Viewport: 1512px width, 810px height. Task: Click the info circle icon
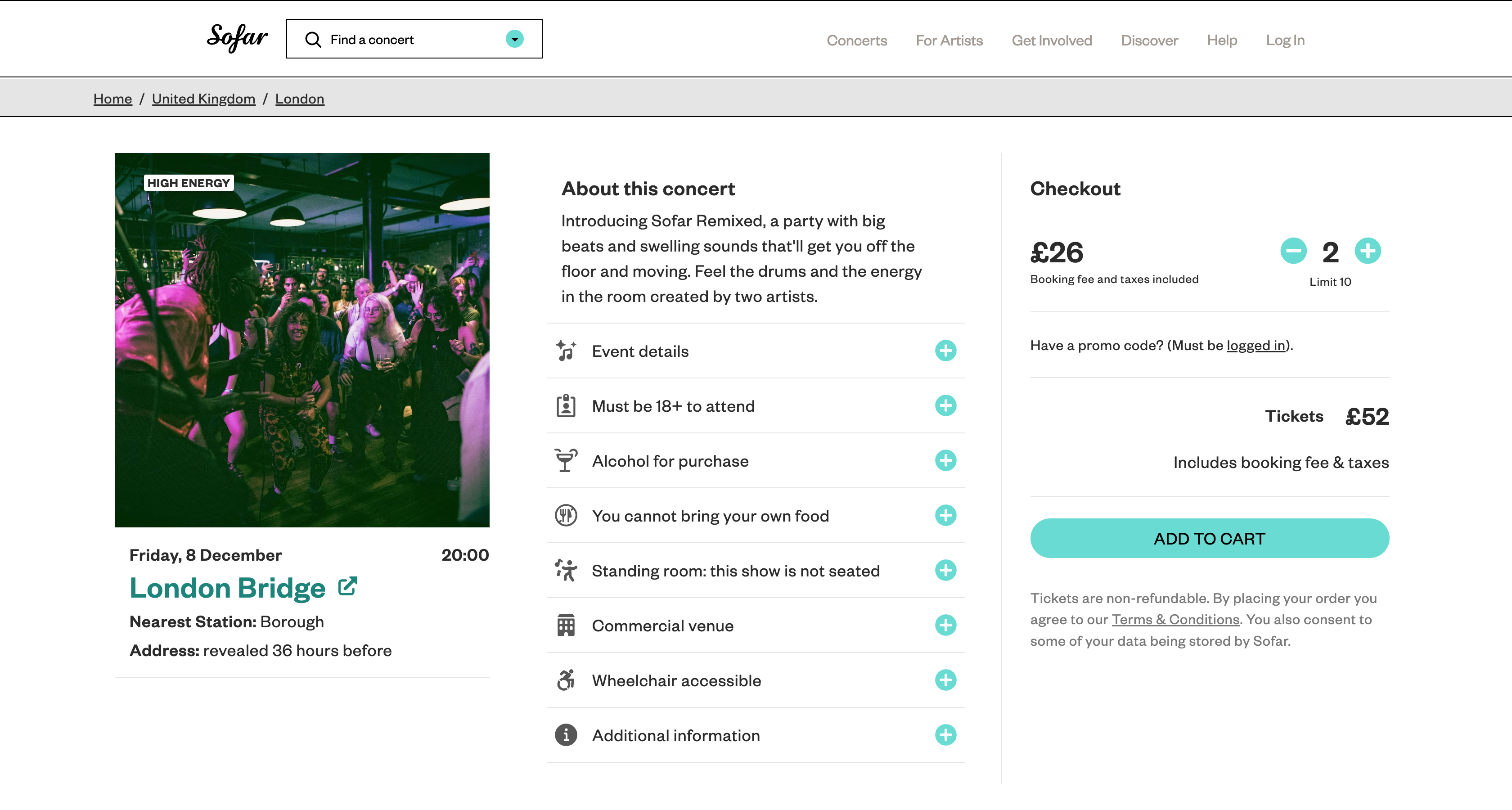pos(566,735)
